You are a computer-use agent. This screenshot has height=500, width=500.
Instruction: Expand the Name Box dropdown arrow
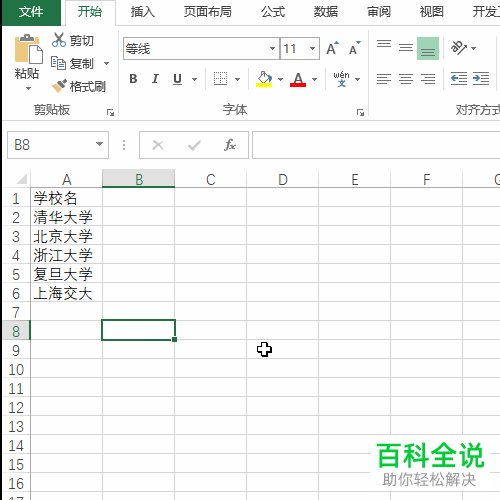[x=99, y=144]
